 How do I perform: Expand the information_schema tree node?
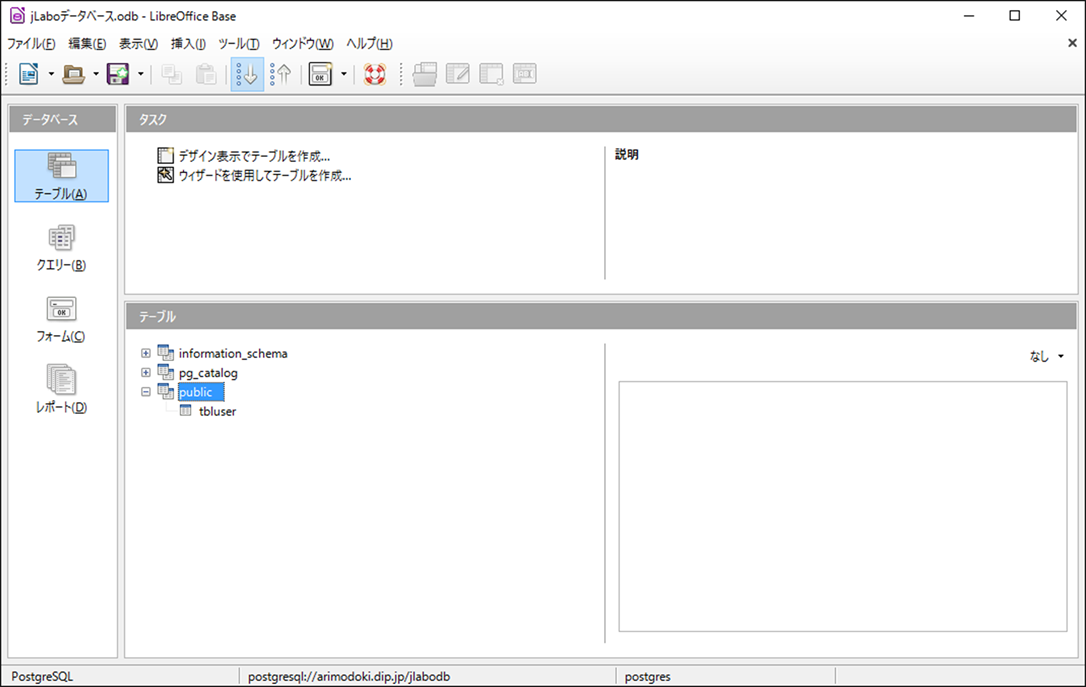(x=145, y=353)
